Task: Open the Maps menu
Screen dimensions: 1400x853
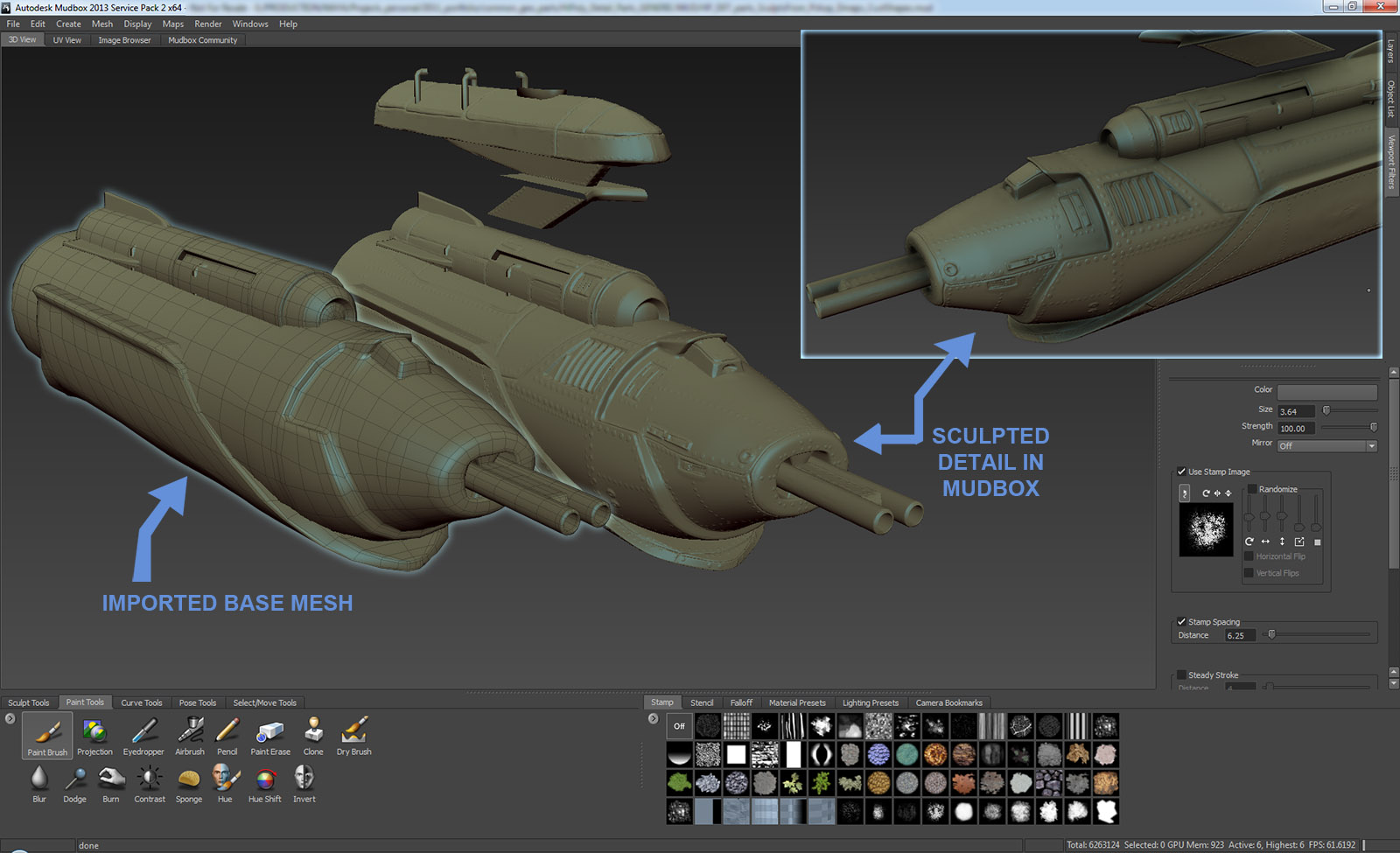Action: pos(173,24)
